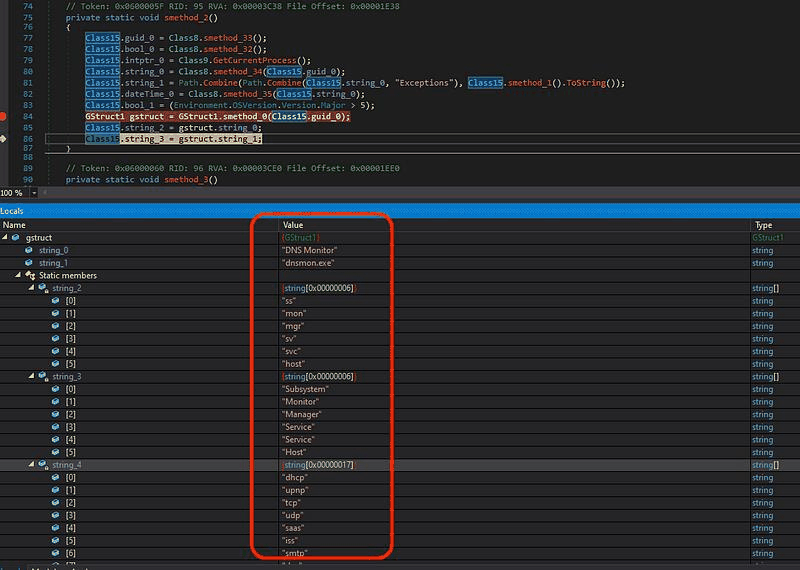This screenshot has width=800, height=570.
Task: Select the "smtp" value in row [6]
Action: coord(294,553)
